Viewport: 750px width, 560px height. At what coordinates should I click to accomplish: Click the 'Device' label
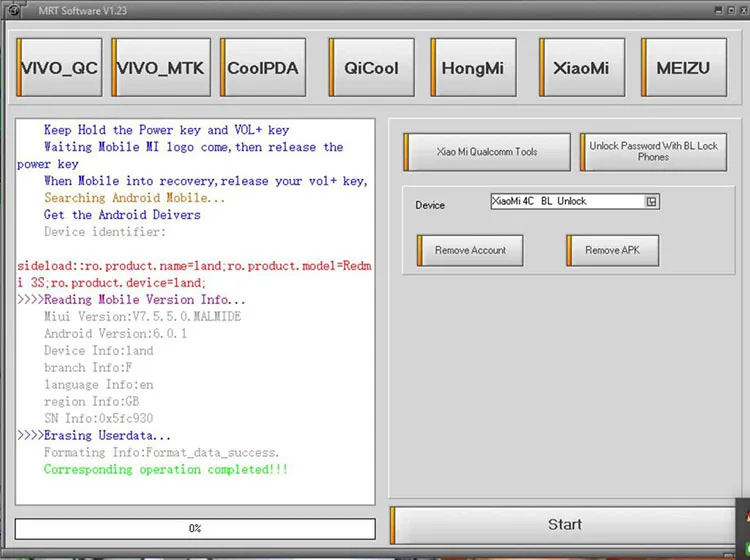(430, 205)
